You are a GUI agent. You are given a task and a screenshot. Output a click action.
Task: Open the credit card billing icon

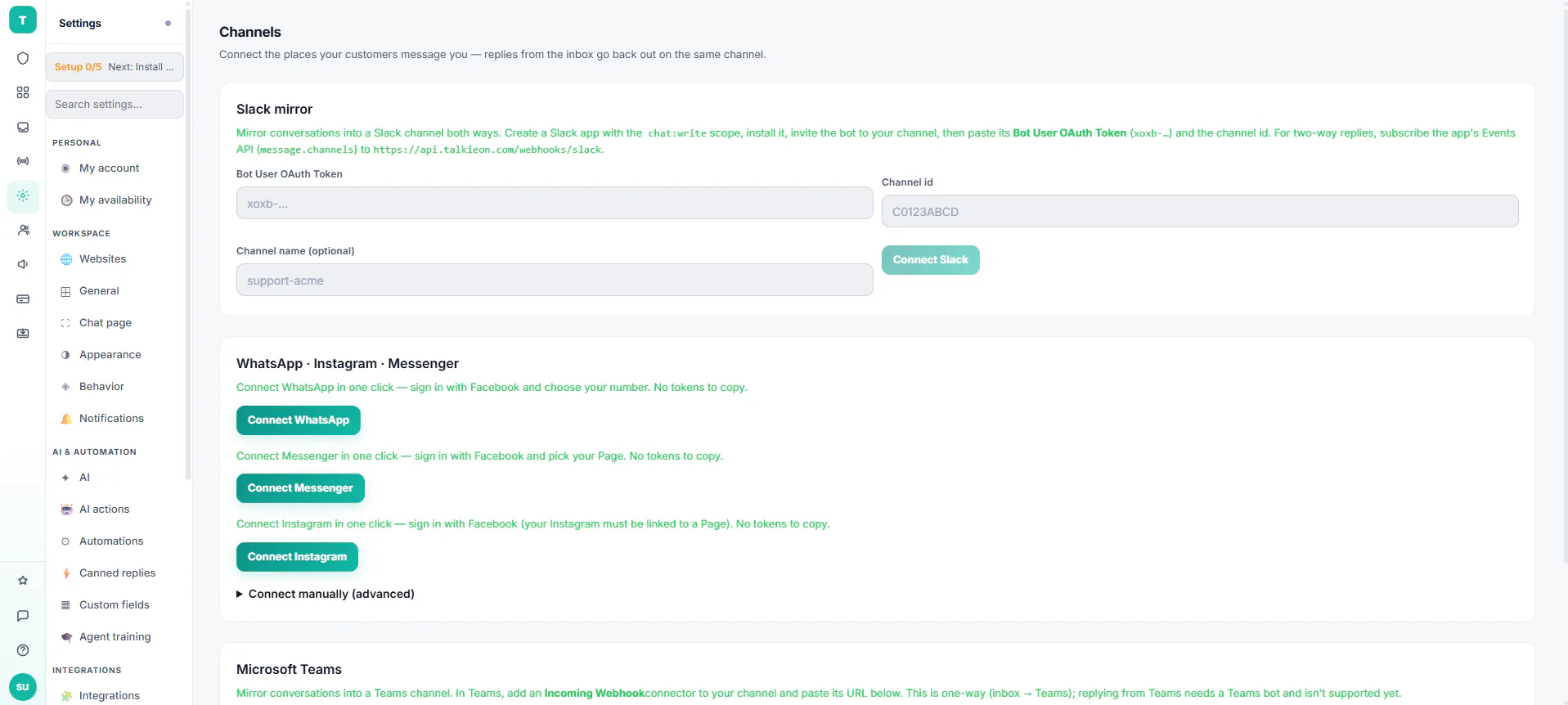(x=23, y=299)
